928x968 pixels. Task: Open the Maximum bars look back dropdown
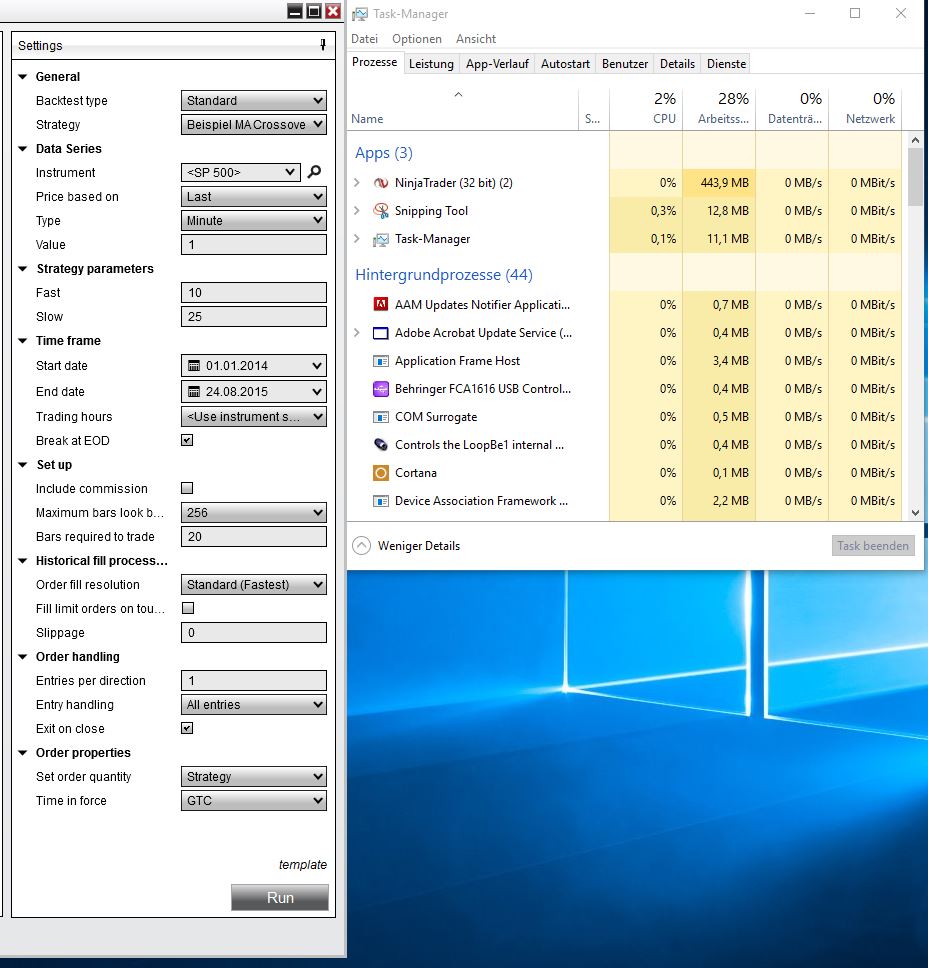[x=254, y=512]
